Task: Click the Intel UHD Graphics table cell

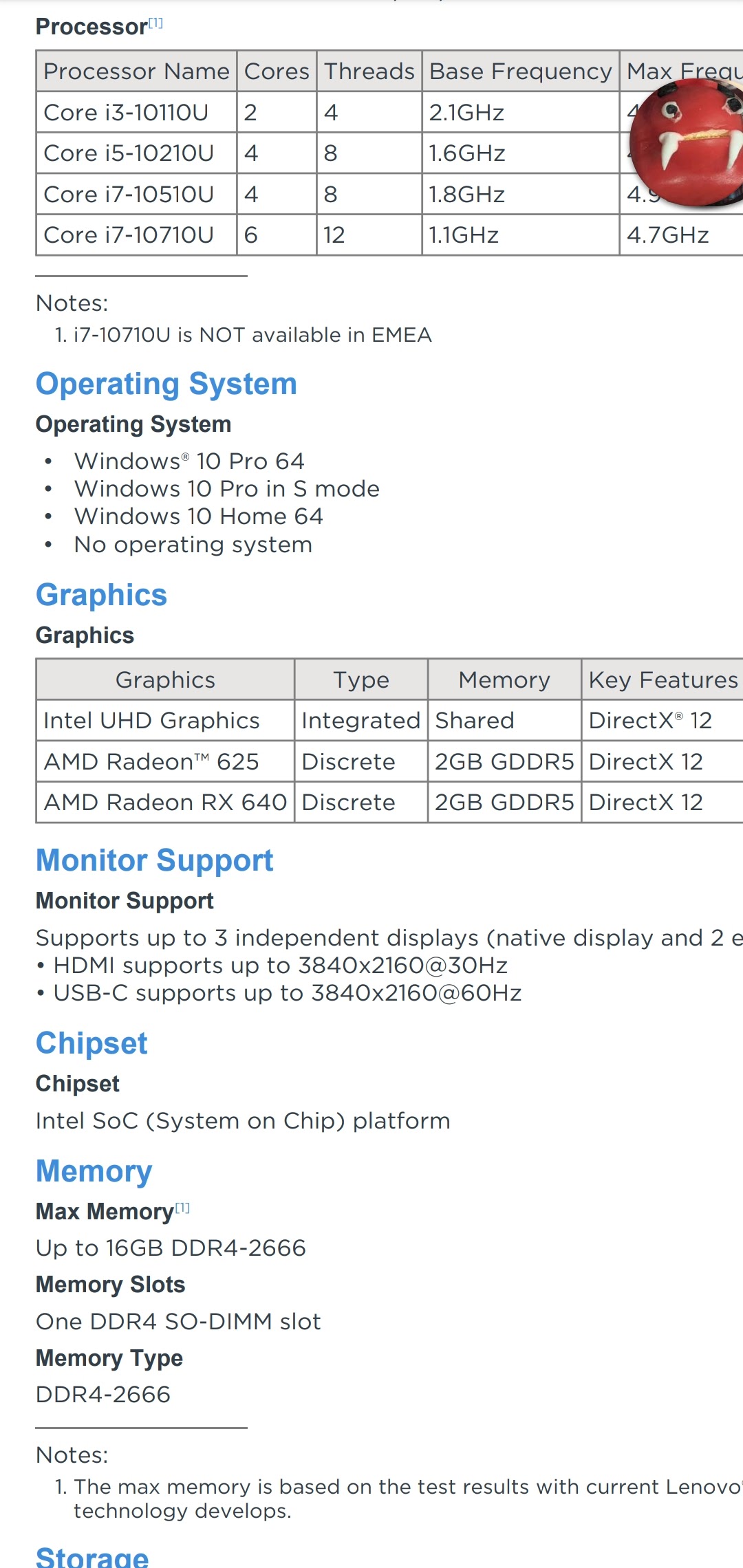Action: click(152, 721)
